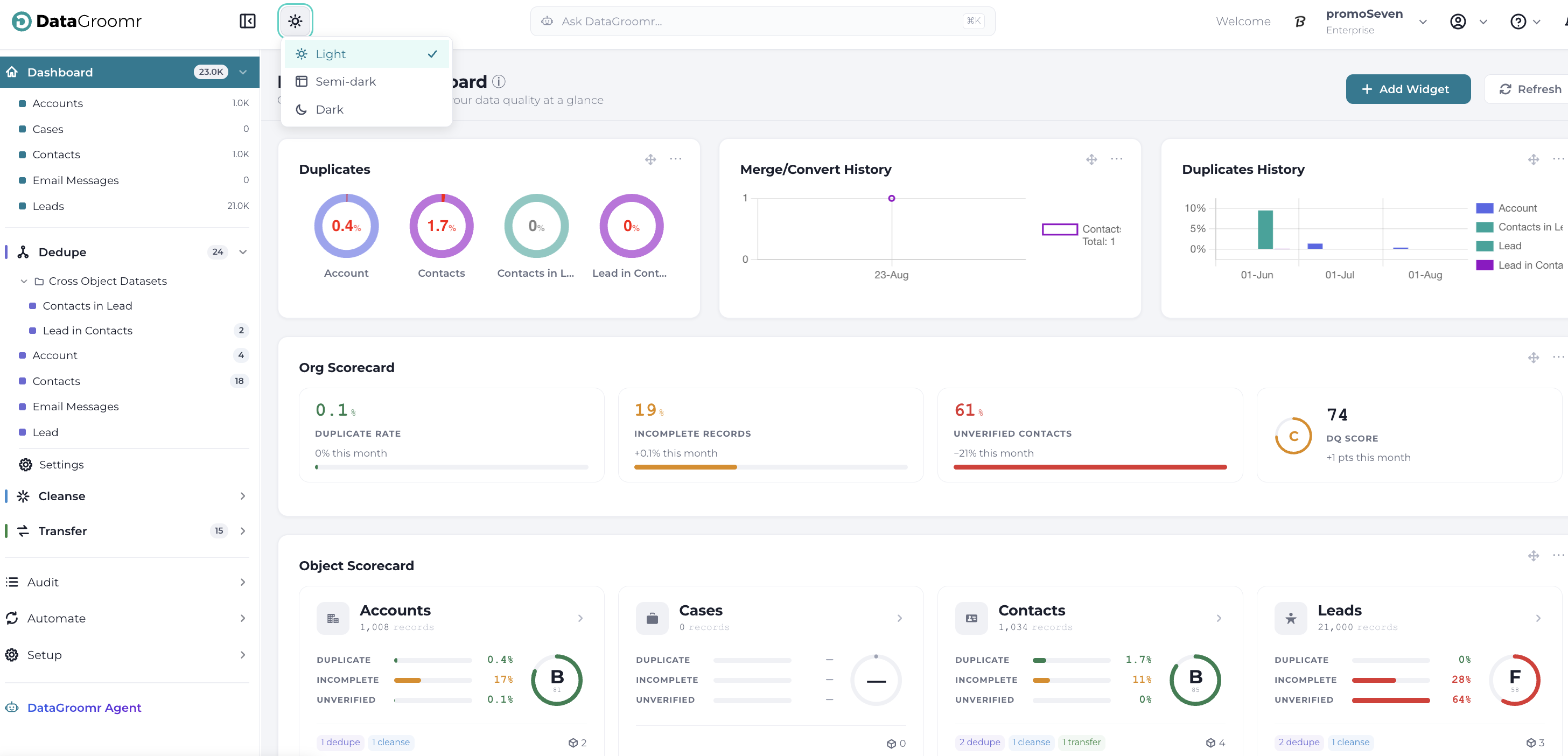This screenshot has height=756, width=1568.
Task: Click the Lead legend color swatch
Action: 1485,246
